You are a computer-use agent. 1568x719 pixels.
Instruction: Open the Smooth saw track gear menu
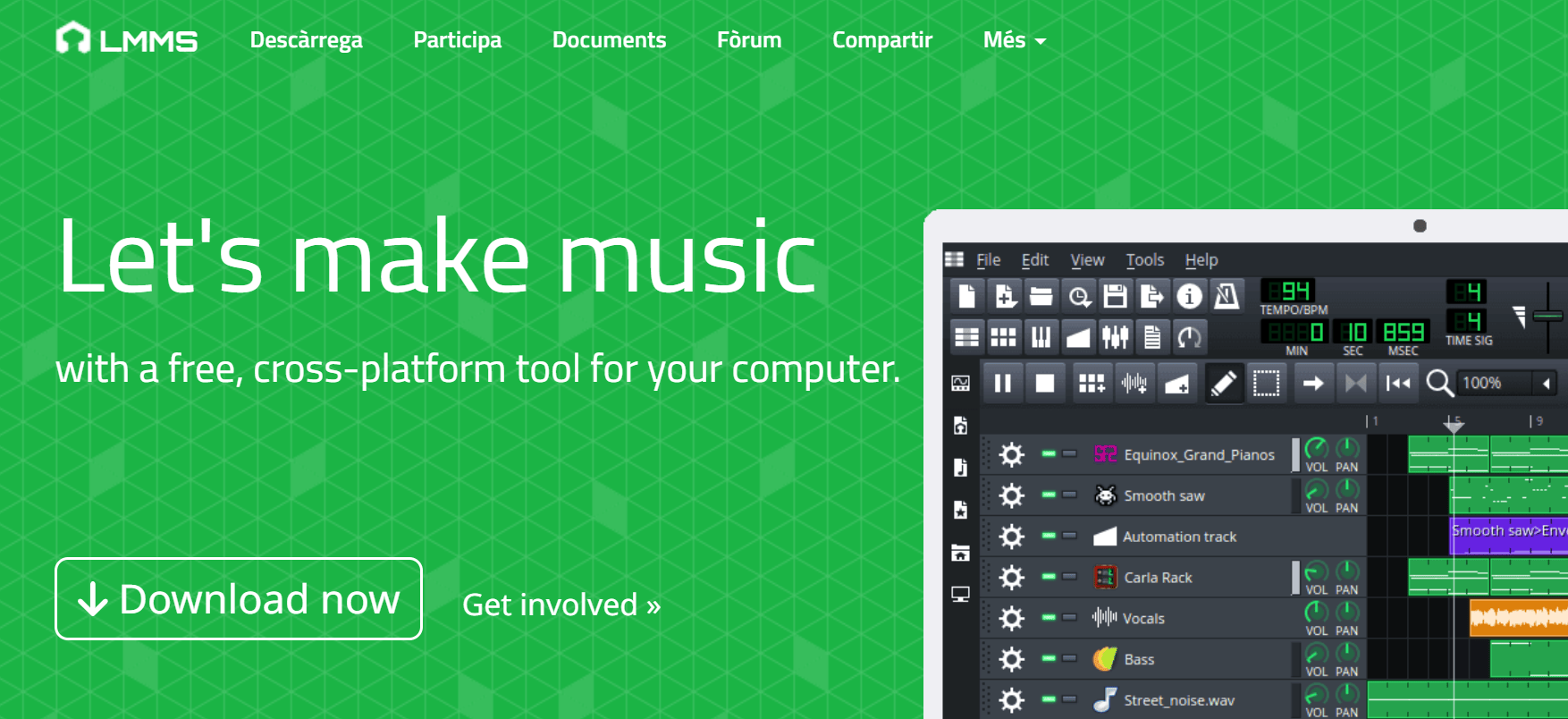point(1011,495)
